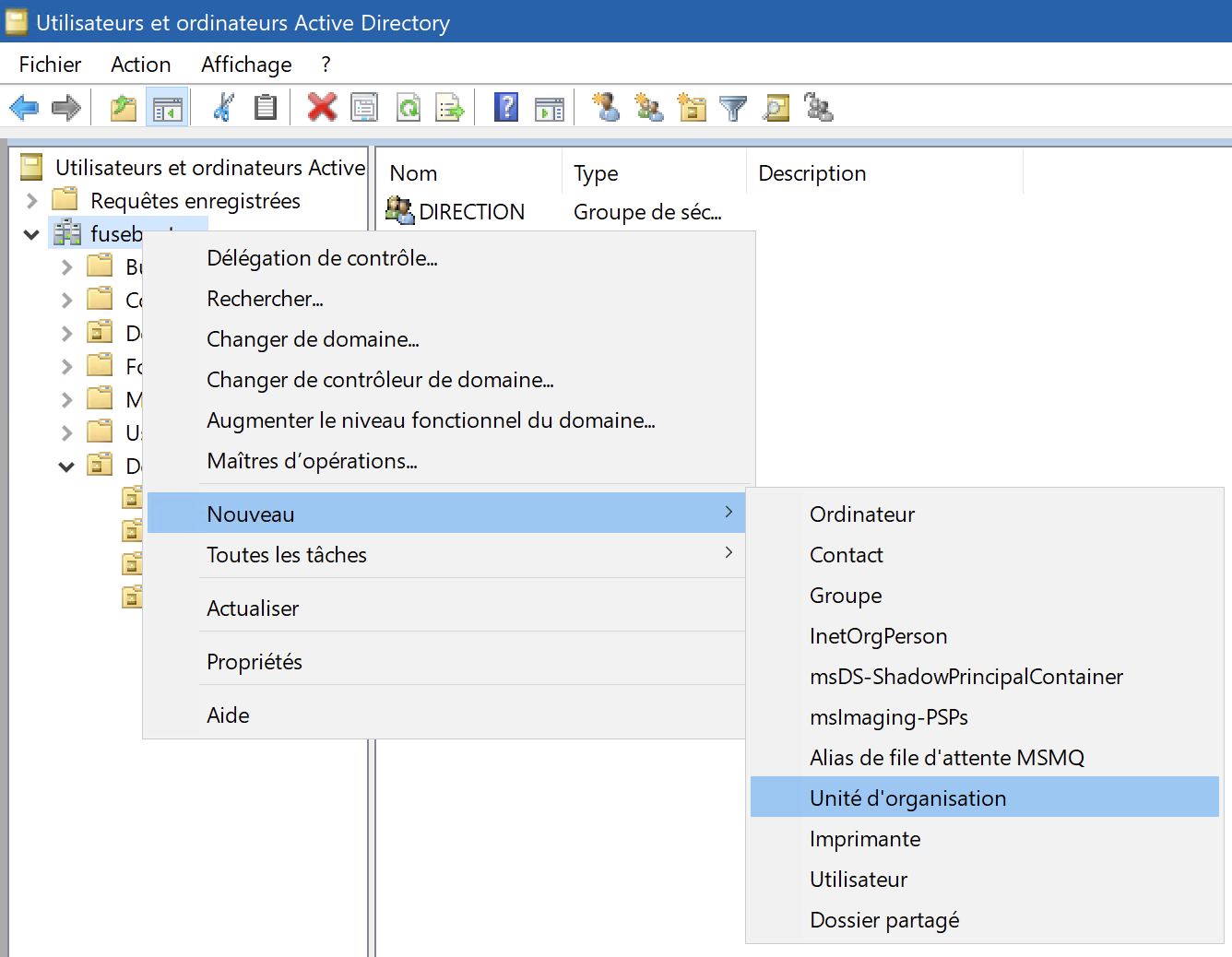Expand the Requêtes enregistrées node
The width and height of the screenshot is (1232, 957).
pos(32,201)
